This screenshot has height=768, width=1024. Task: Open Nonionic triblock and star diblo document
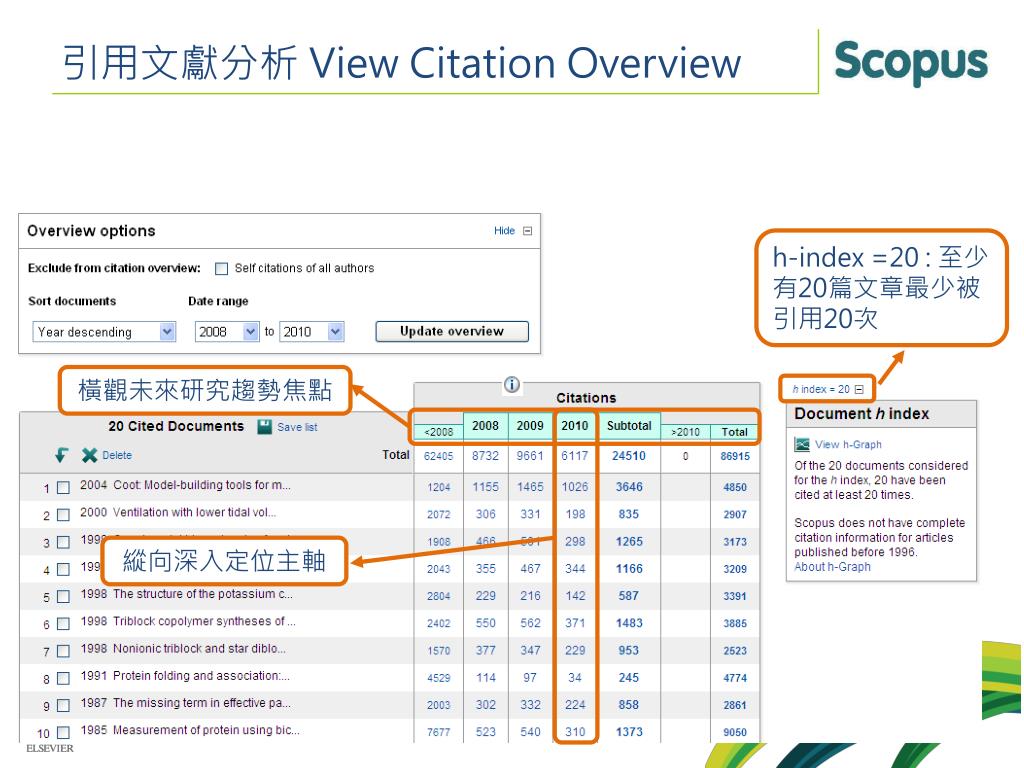coord(199,649)
